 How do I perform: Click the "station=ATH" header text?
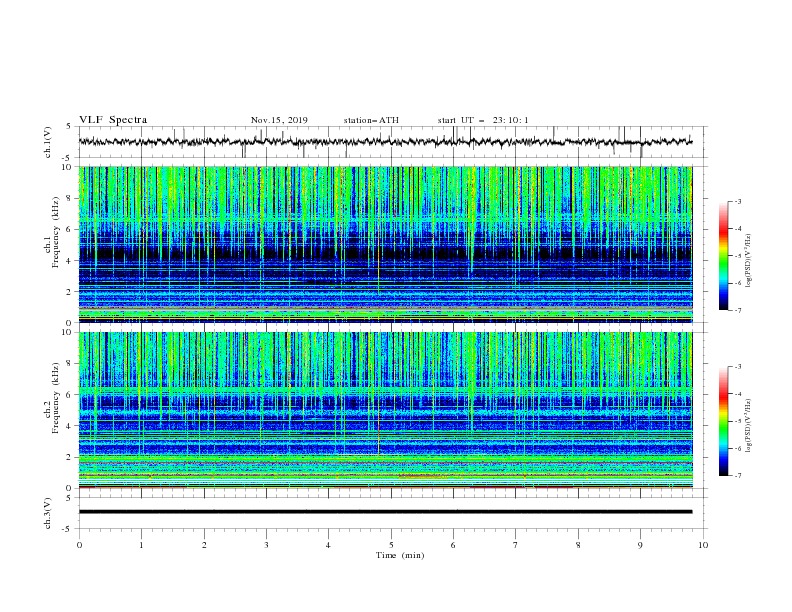371,120
